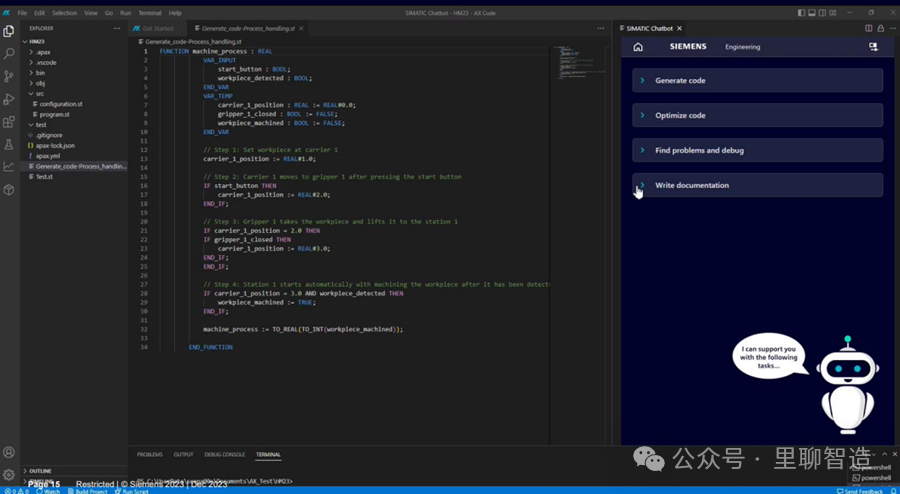Open Explorer views and more actions ellipsis
The width and height of the screenshot is (900, 494).
click(117, 28)
